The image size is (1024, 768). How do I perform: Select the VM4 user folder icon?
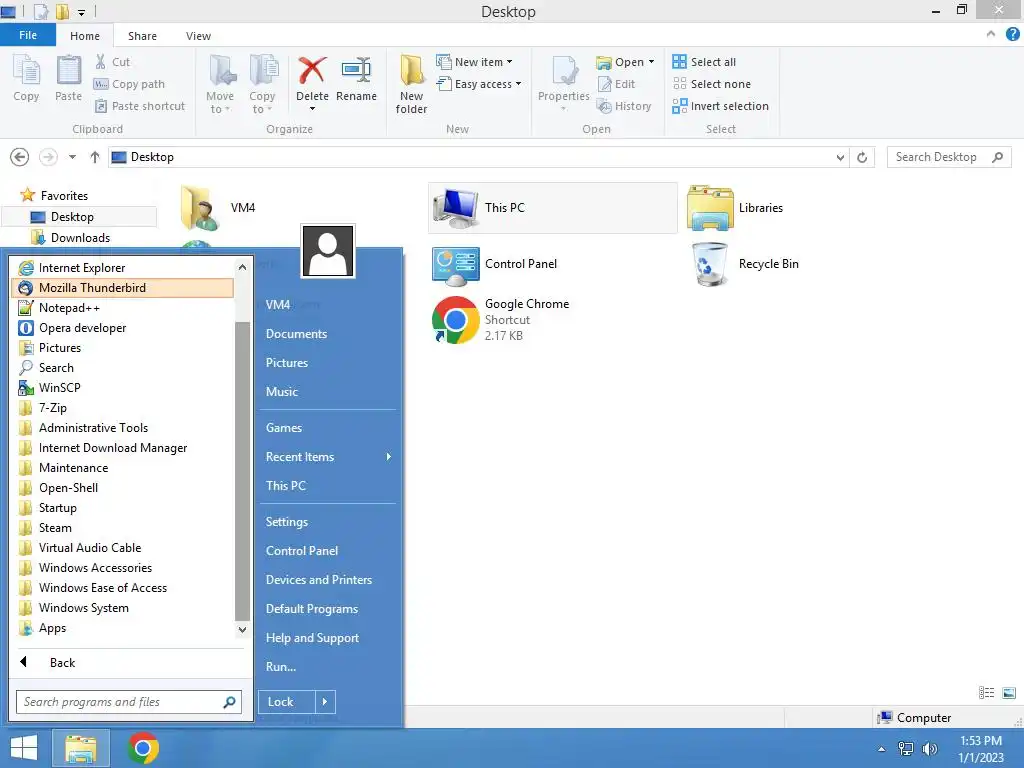[199, 208]
